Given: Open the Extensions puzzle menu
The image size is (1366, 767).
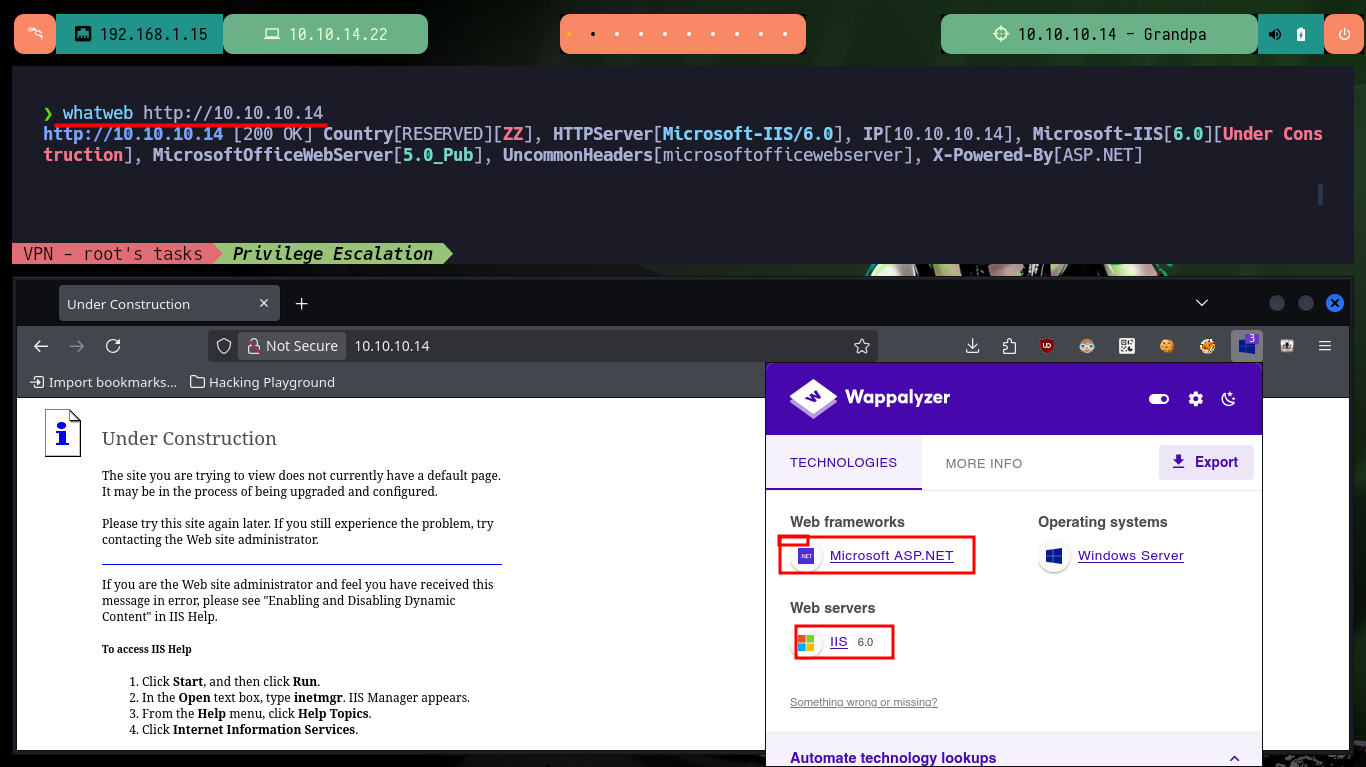Looking at the screenshot, I should (1009, 346).
